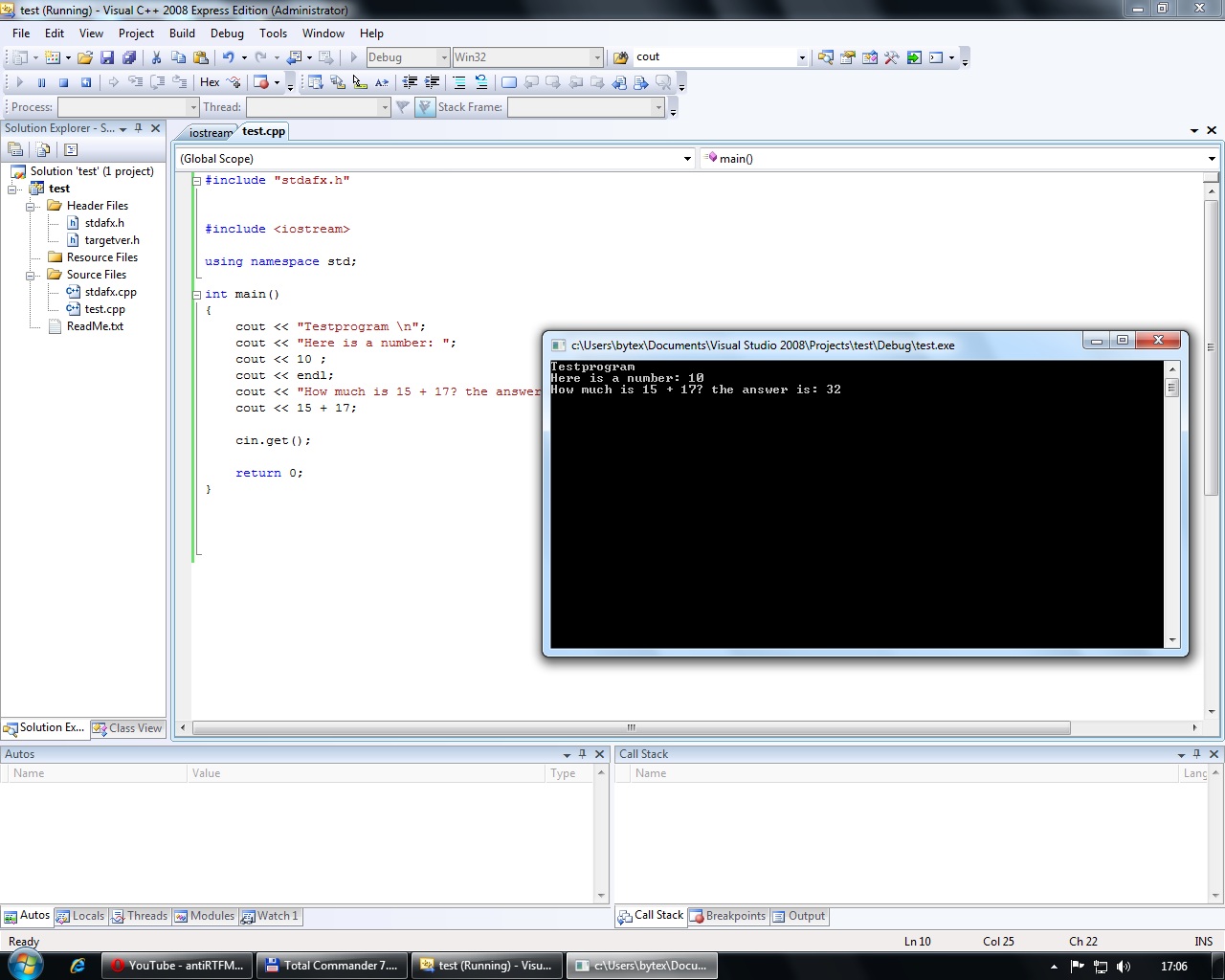Click the console window vertical scrollbar thumb
The height and width of the screenshot is (980, 1225).
(x=1171, y=388)
